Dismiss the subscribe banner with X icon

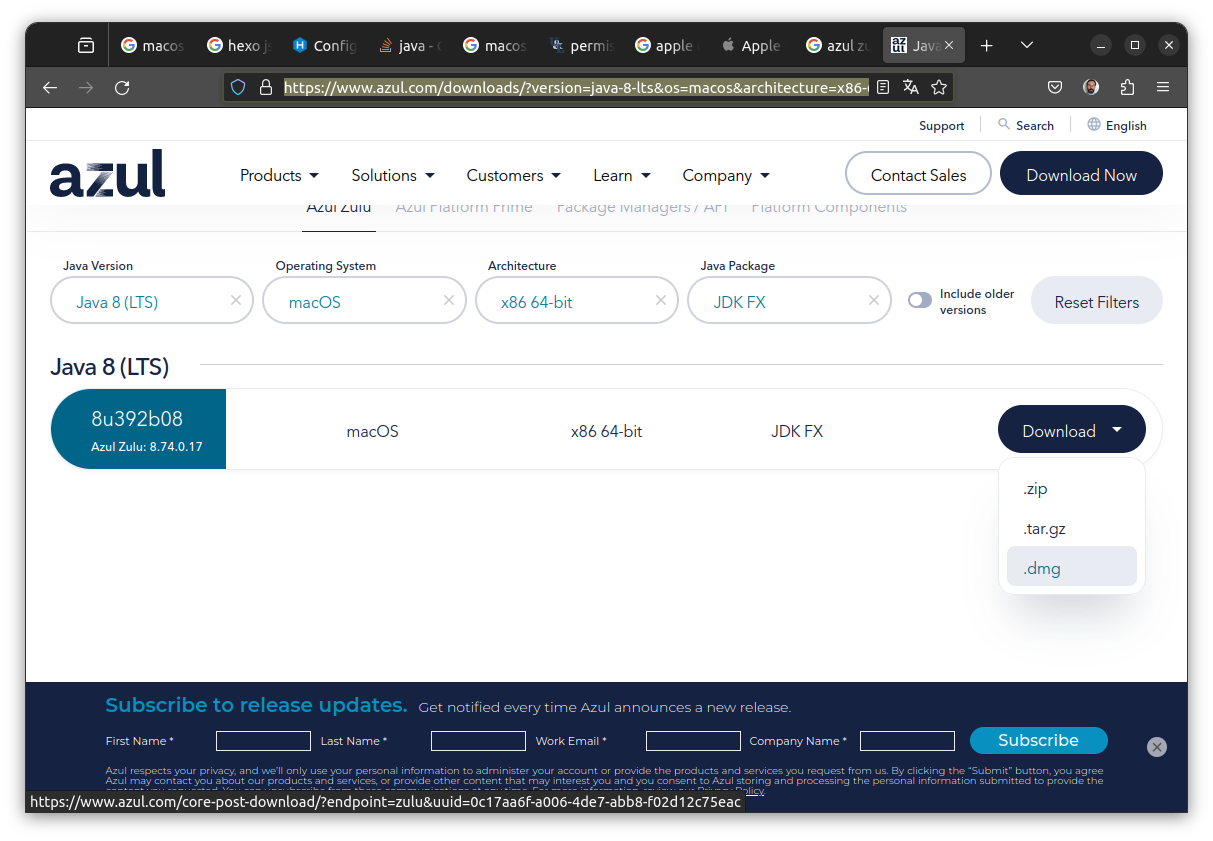(1157, 747)
